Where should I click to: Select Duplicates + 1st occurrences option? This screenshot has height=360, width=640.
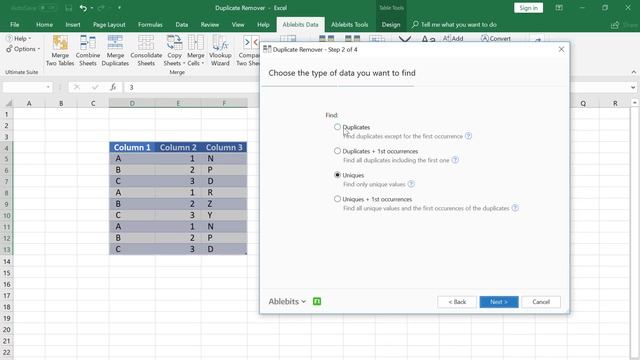337,151
